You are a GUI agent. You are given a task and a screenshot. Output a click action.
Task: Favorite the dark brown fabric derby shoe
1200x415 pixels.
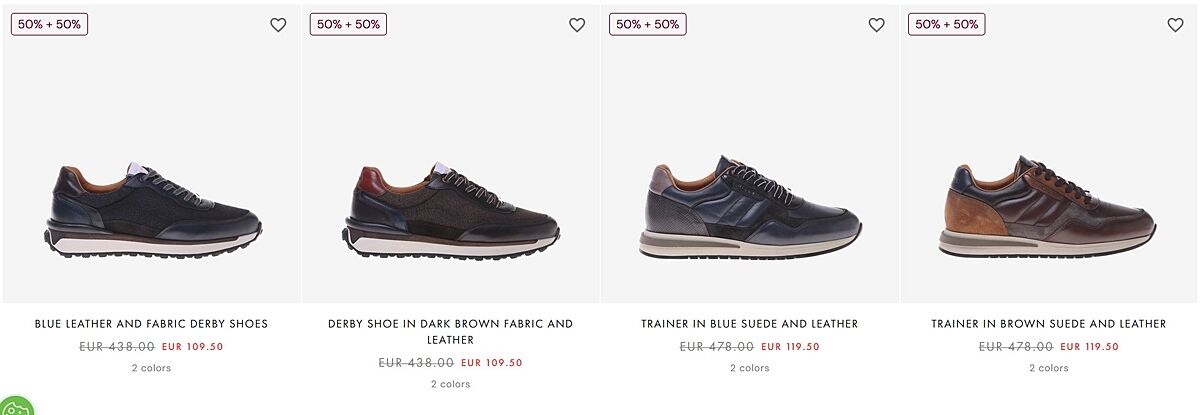(x=577, y=25)
